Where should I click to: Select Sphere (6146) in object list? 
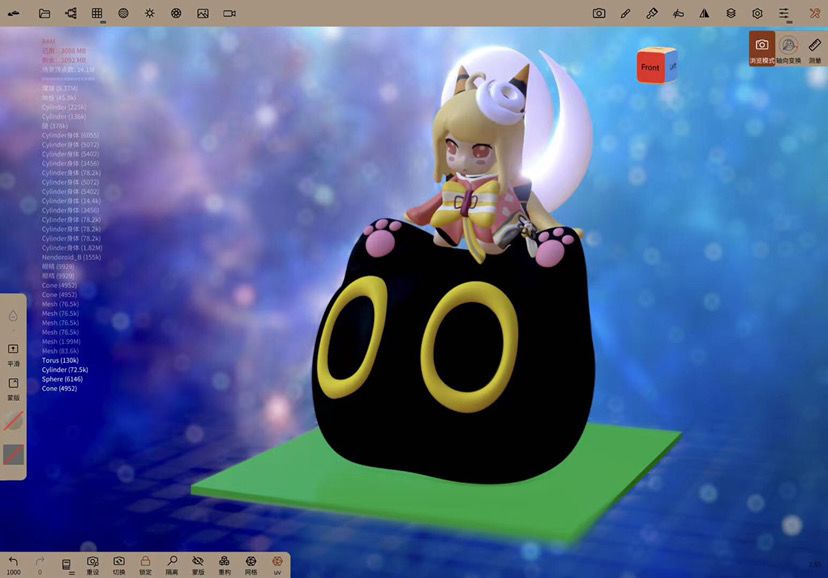tap(62, 380)
